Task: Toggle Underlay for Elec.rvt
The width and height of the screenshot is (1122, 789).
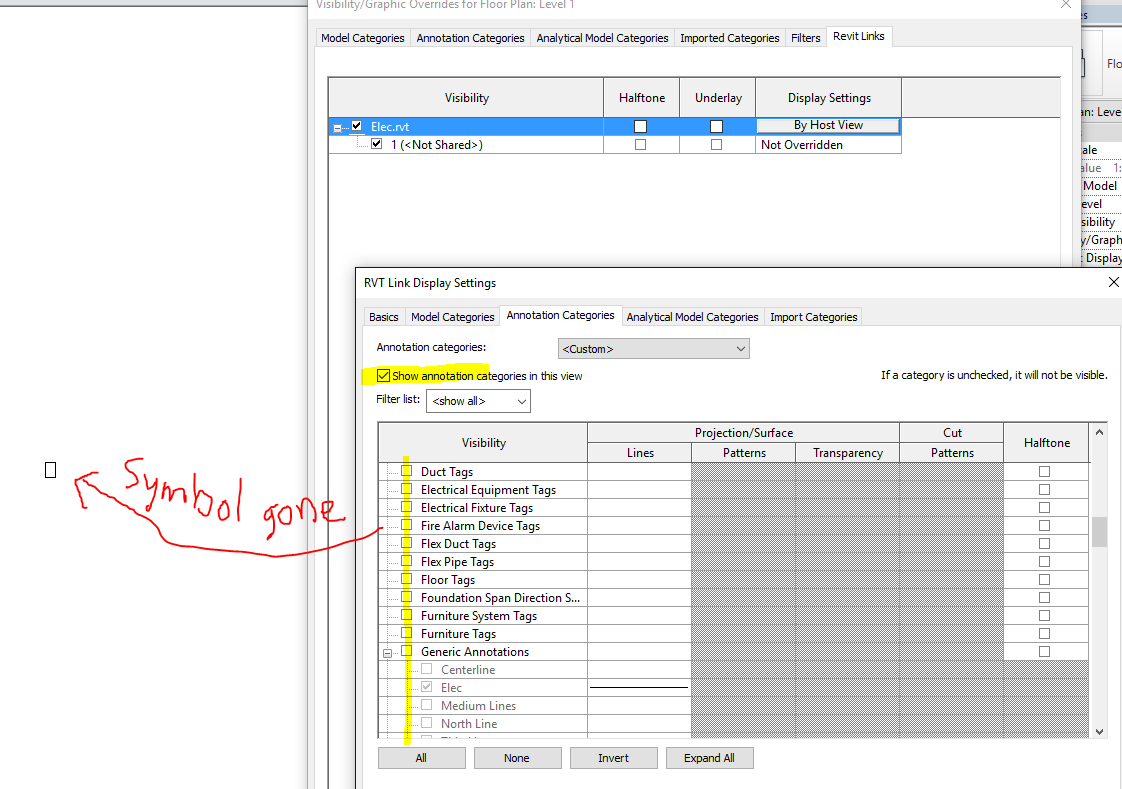Action: pyautogui.click(x=716, y=126)
